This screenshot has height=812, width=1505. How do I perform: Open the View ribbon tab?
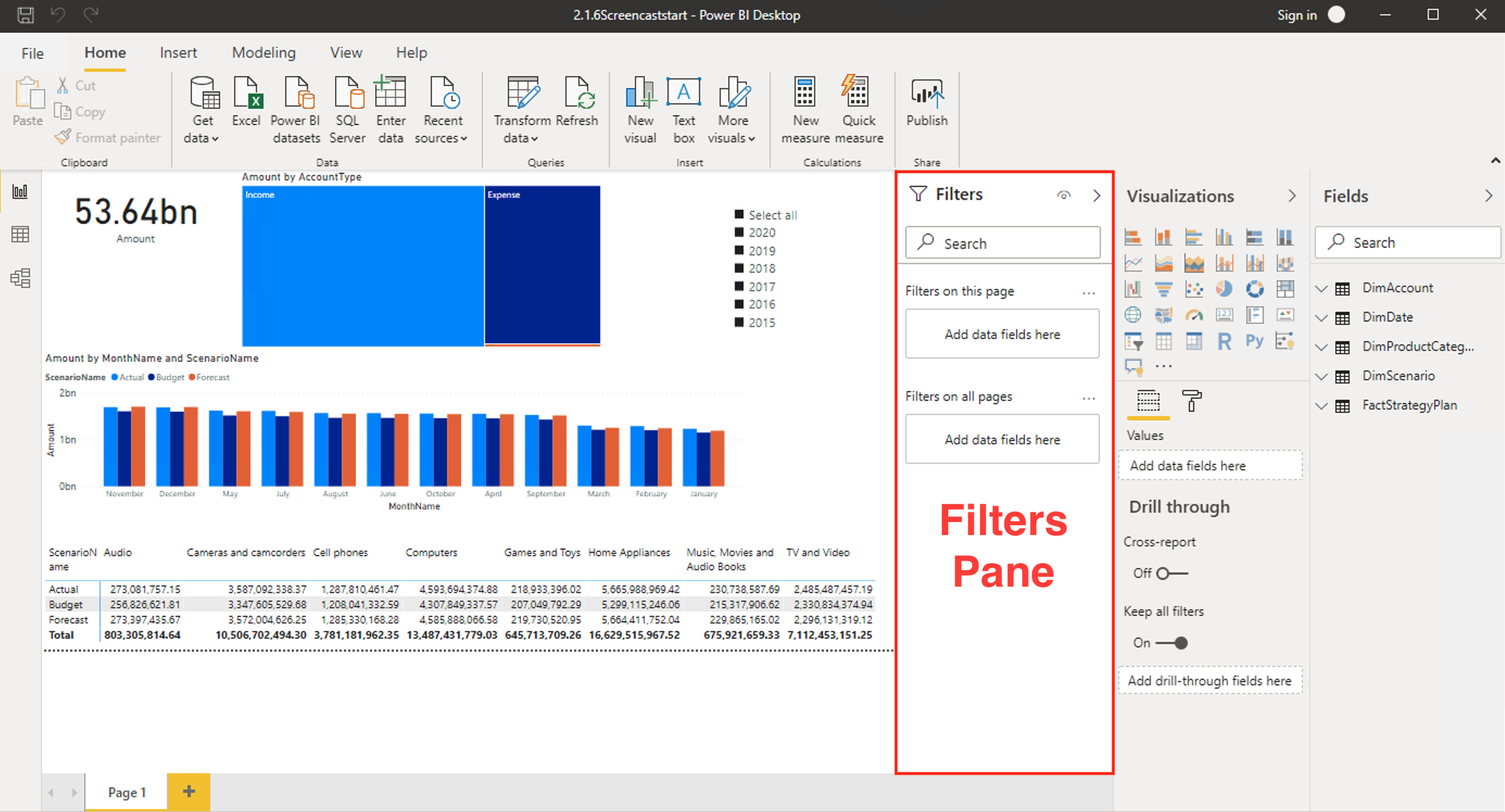[x=346, y=53]
